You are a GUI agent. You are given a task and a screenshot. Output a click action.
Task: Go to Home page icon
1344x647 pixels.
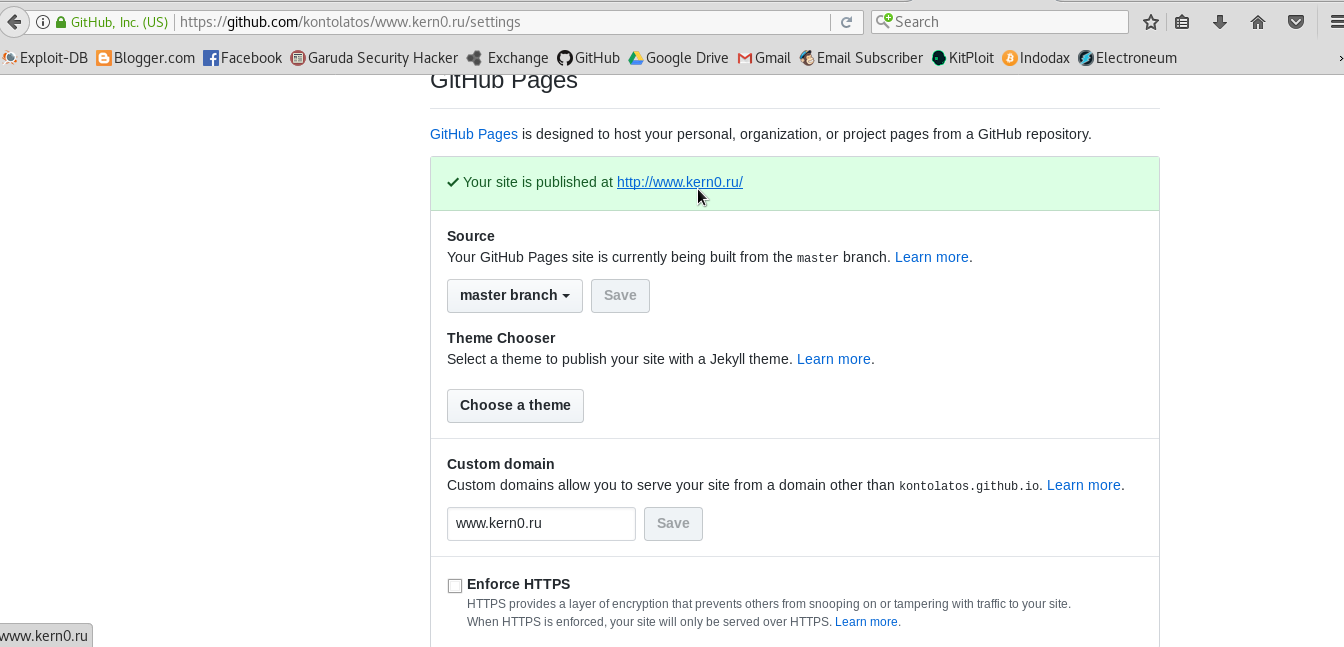[1258, 22]
